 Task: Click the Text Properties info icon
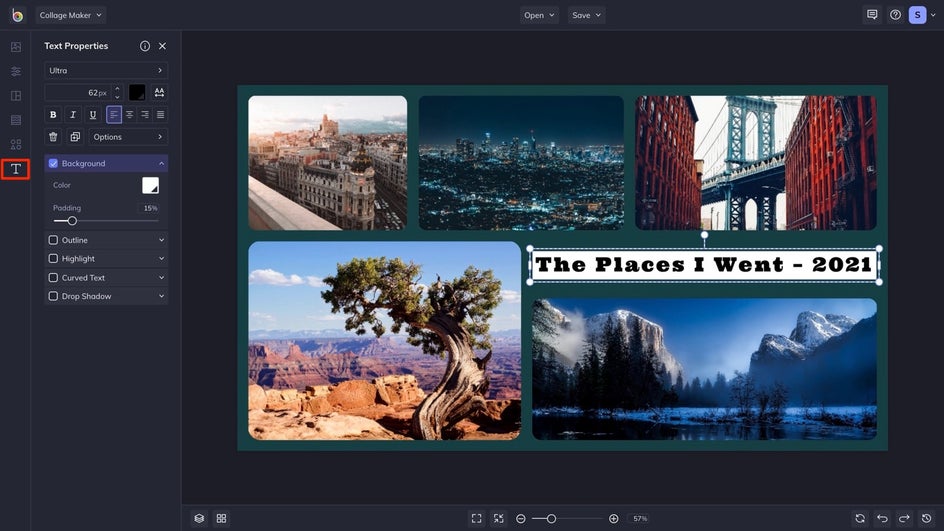point(144,46)
